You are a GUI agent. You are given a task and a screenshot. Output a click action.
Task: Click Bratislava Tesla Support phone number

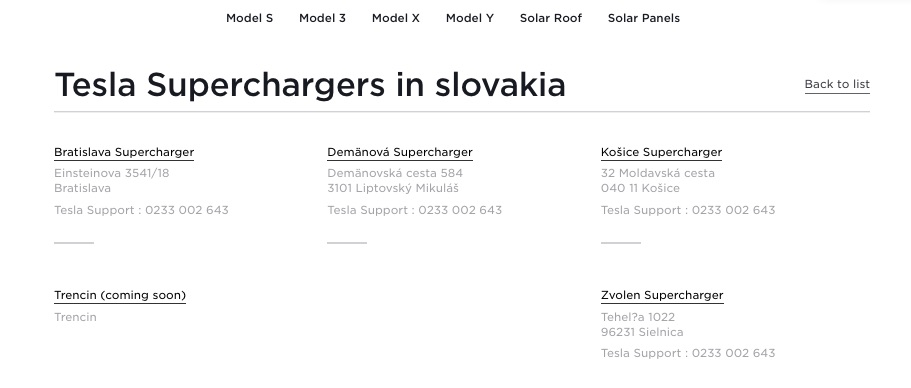point(187,210)
